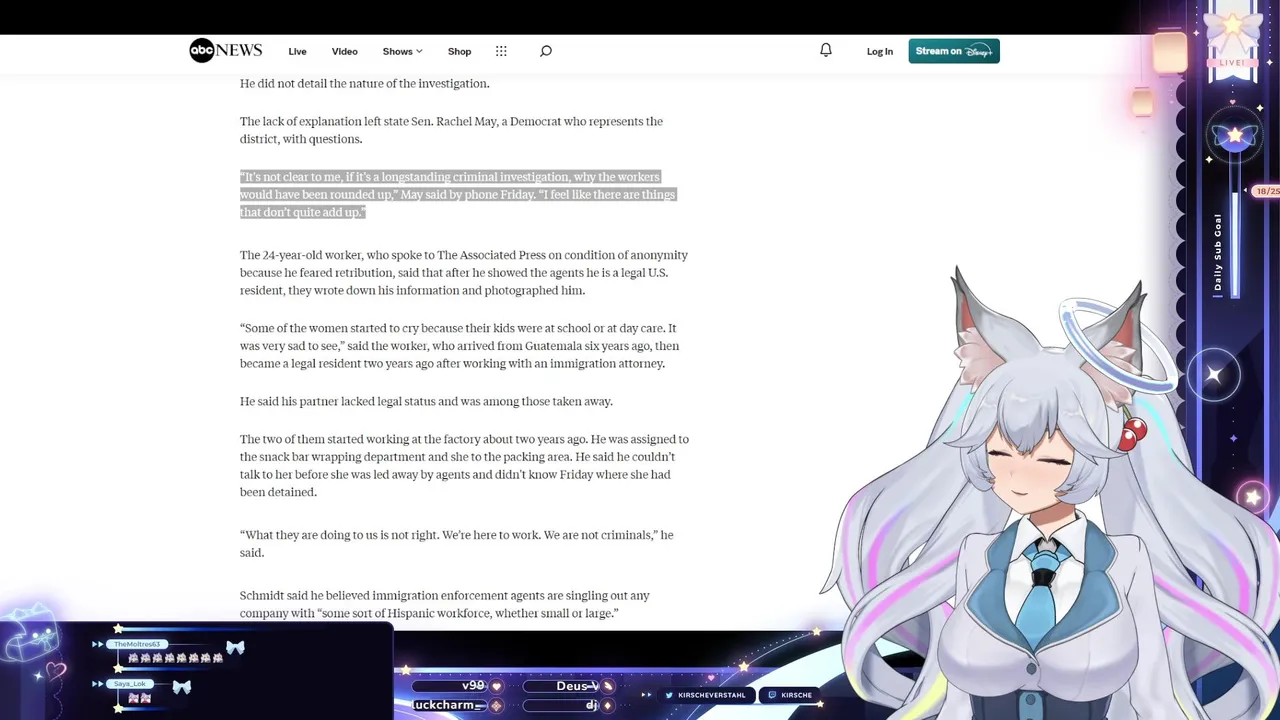1280x720 pixels.
Task: Click the Log In link
Action: coord(880,51)
